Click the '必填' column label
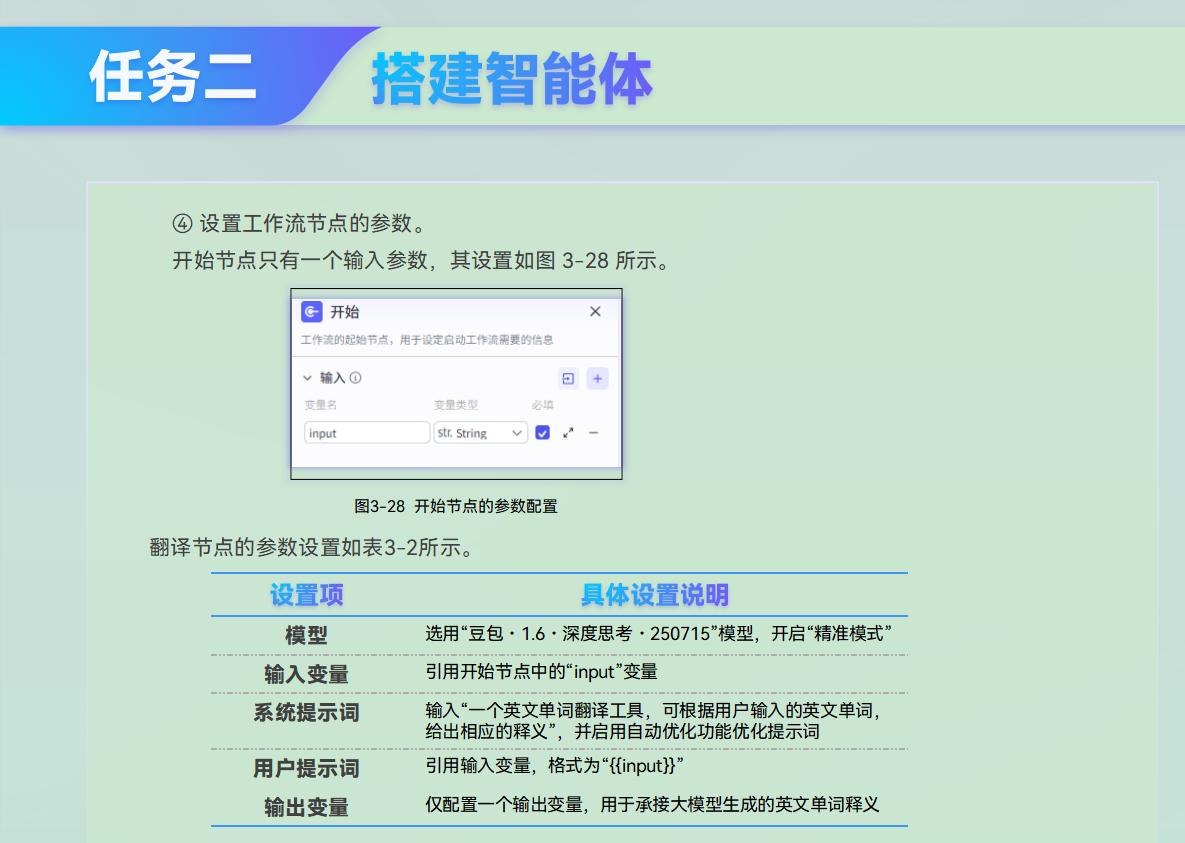The height and width of the screenshot is (843, 1185). tap(543, 404)
